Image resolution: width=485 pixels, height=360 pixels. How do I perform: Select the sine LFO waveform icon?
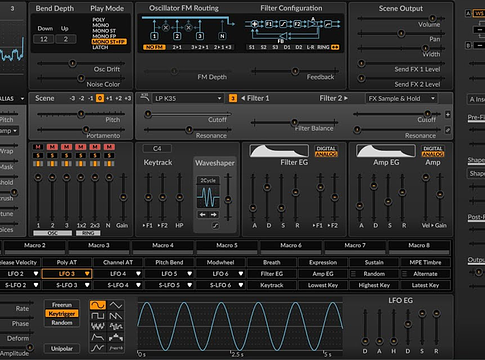[x=98, y=305]
